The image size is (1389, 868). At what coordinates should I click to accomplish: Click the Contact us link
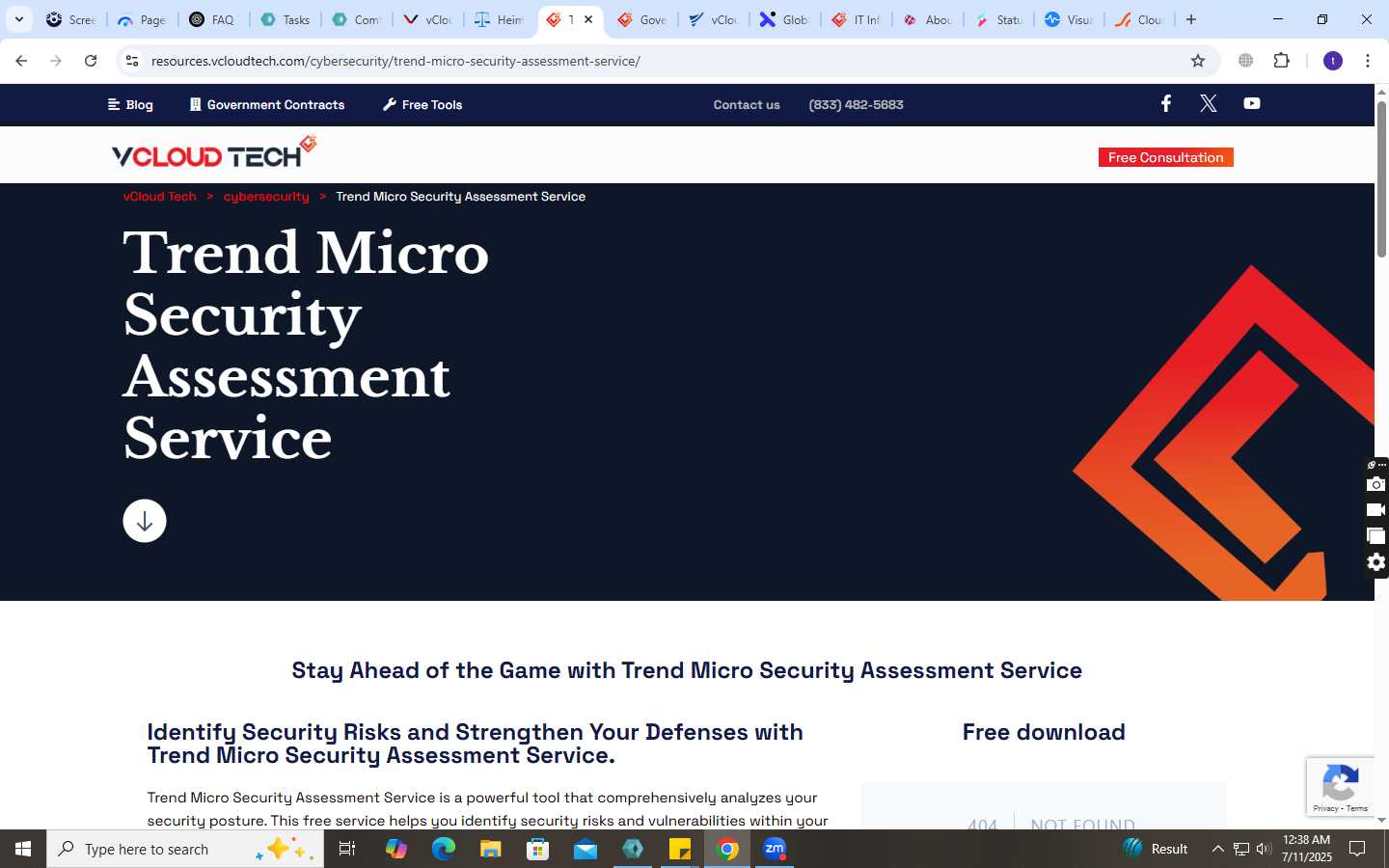747,105
